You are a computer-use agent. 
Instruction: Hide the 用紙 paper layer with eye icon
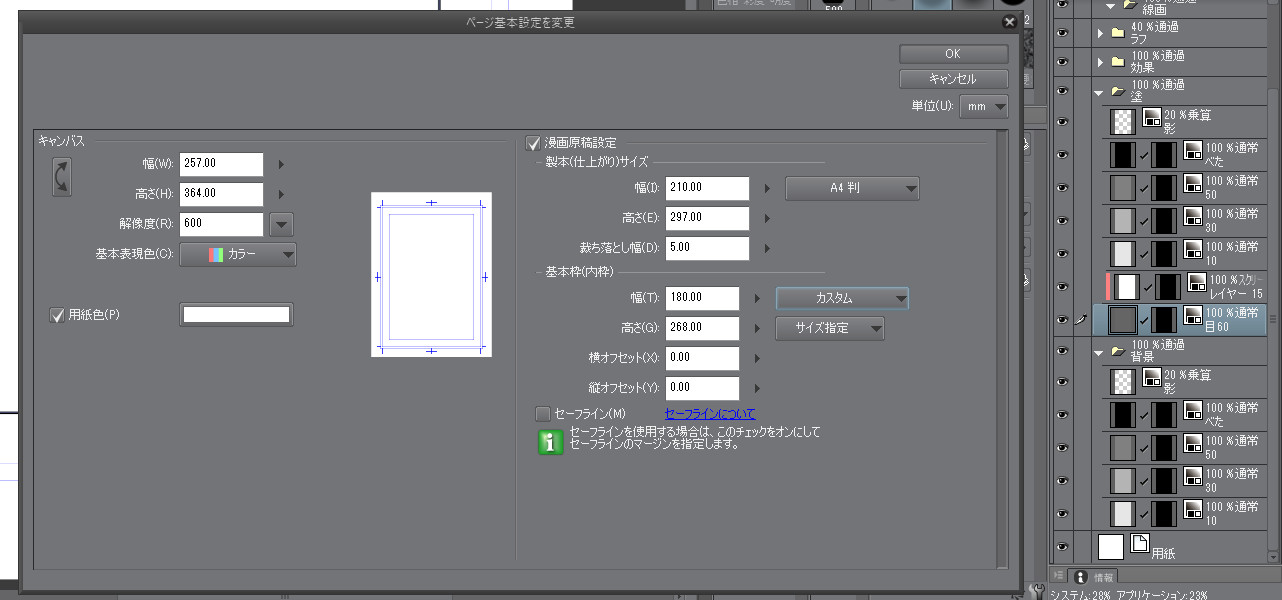tap(1063, 546)
